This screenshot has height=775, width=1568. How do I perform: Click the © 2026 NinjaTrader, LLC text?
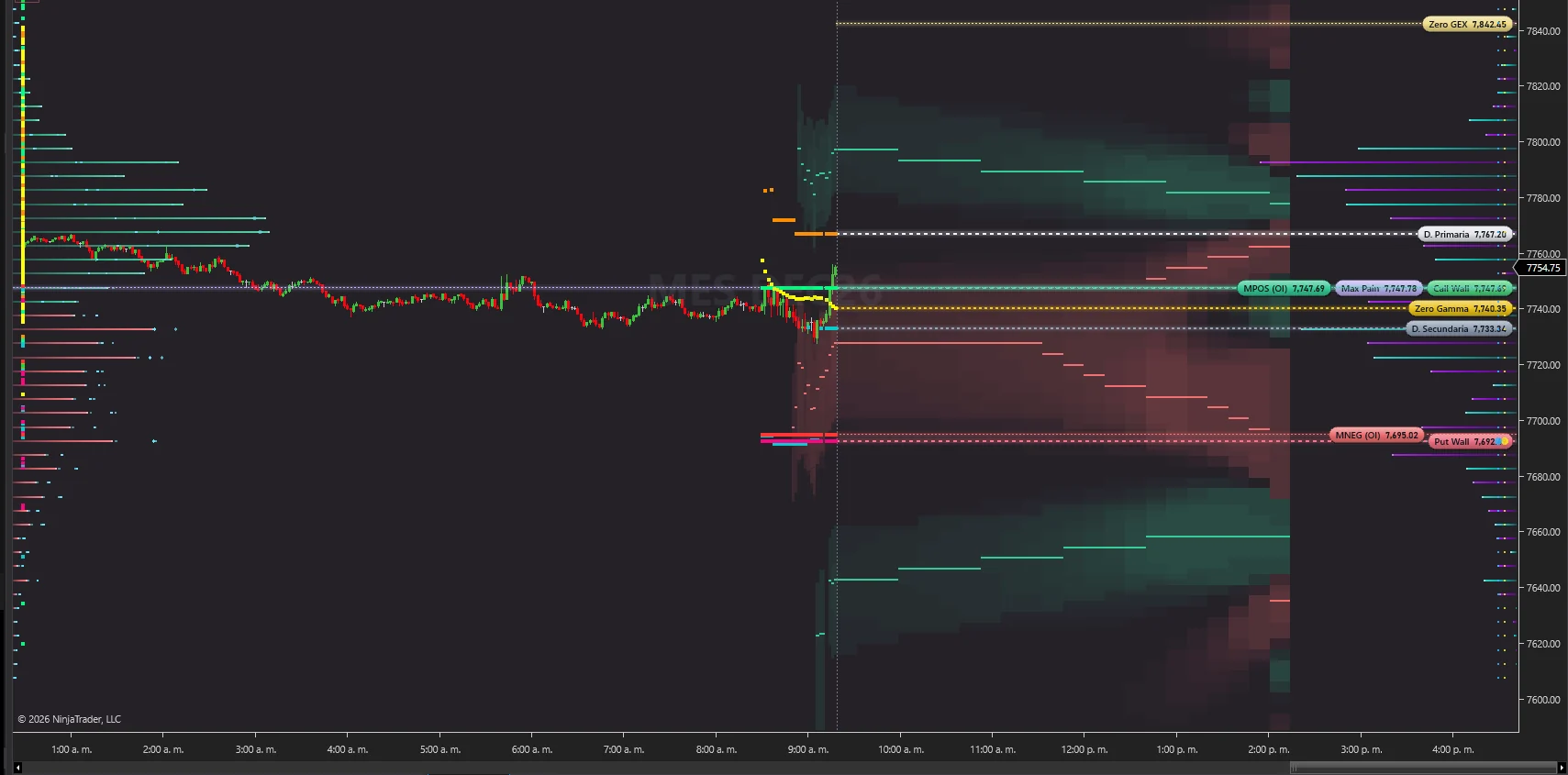point(70,720)
